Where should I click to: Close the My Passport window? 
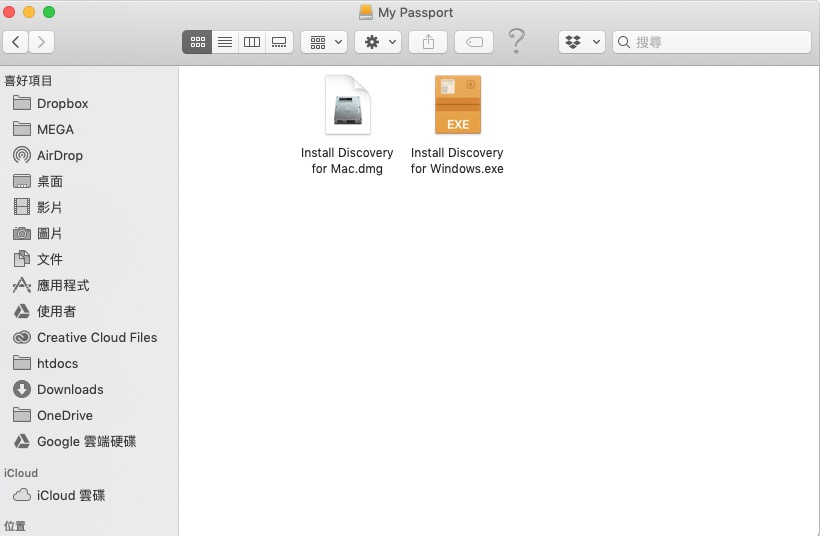tap(9, 12)
